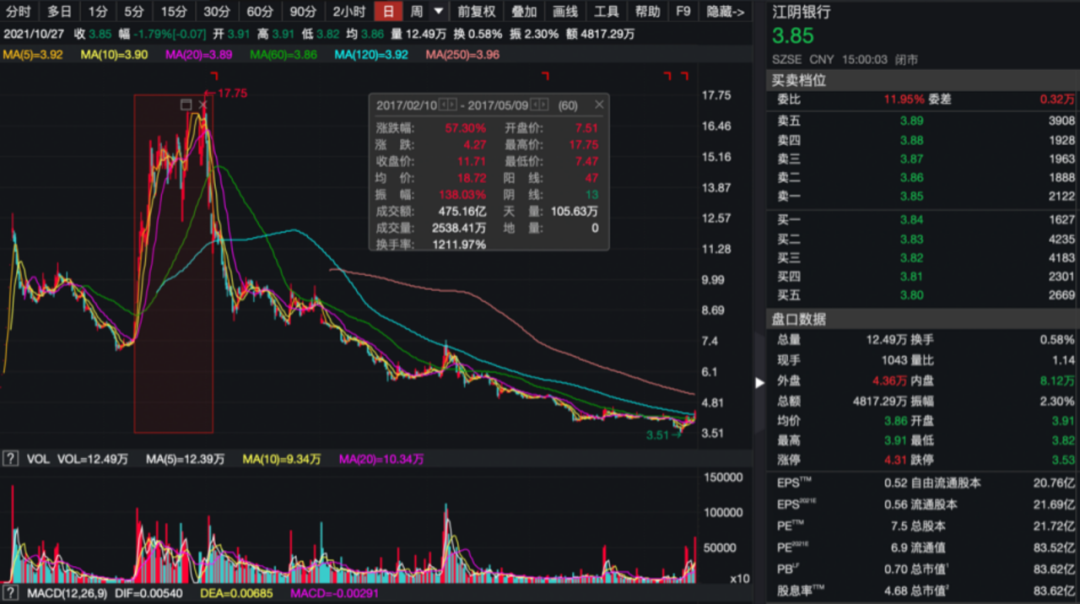Click 卖一 ask price 3.85
The height and width of the screenshot is (604, 1080).
pos(911,196)
